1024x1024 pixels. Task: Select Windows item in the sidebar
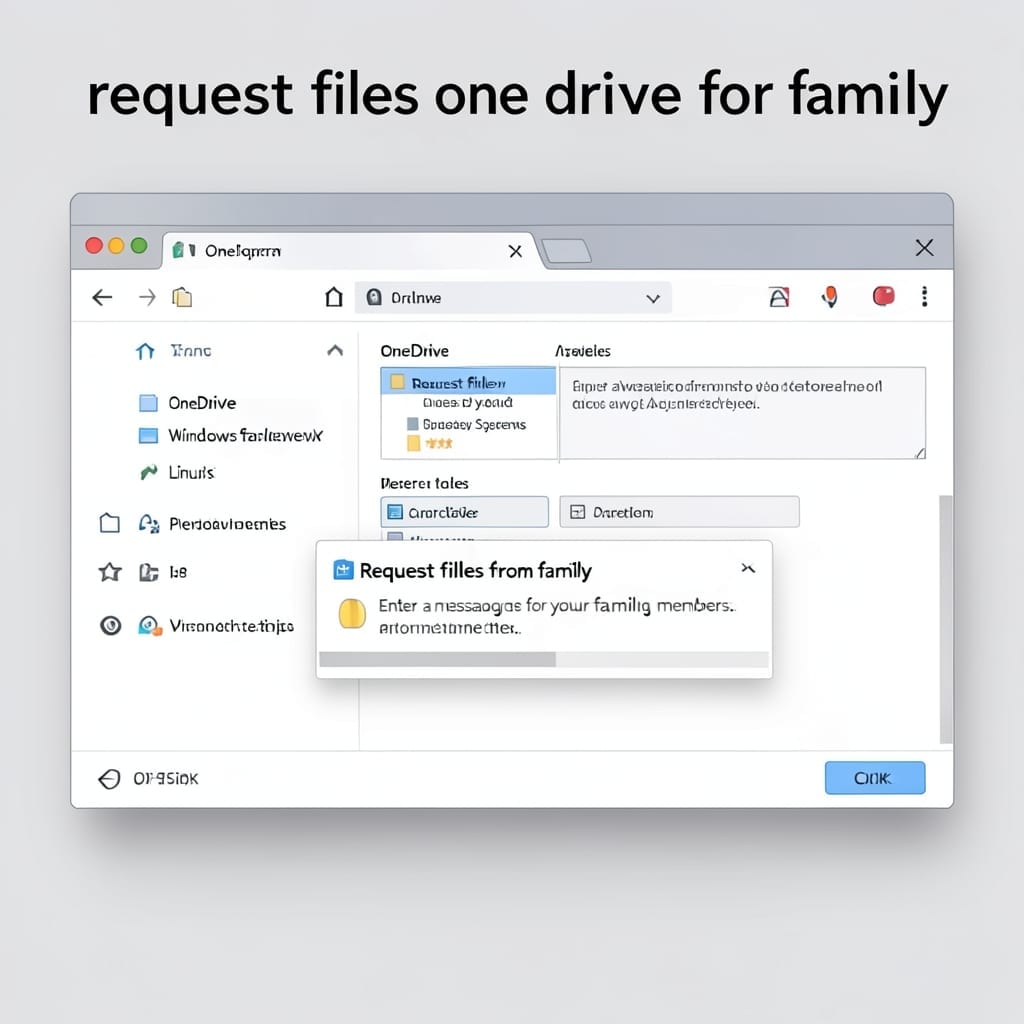pyautogui.click(x=231, y=436)
